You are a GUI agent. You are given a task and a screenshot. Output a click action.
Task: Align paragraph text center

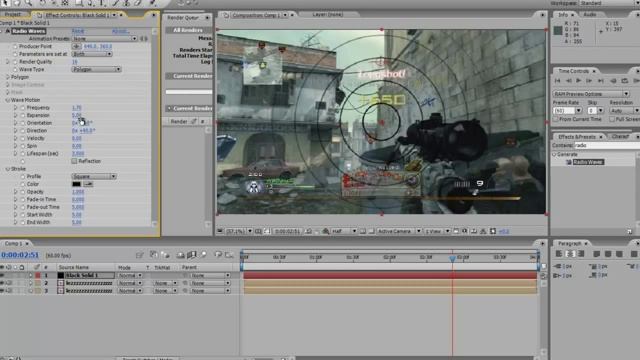[570, 254]
